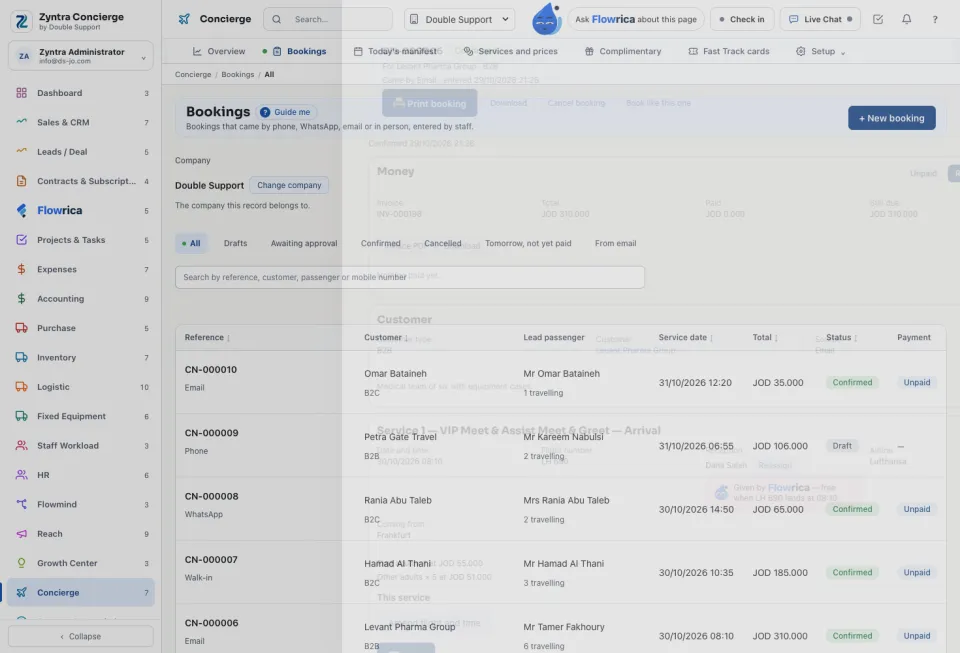The height and width of the screenshot is (653, 960).
Task: Click Concierge breadcrumb link
Action: pyautogui.click(x=193, y=74)
